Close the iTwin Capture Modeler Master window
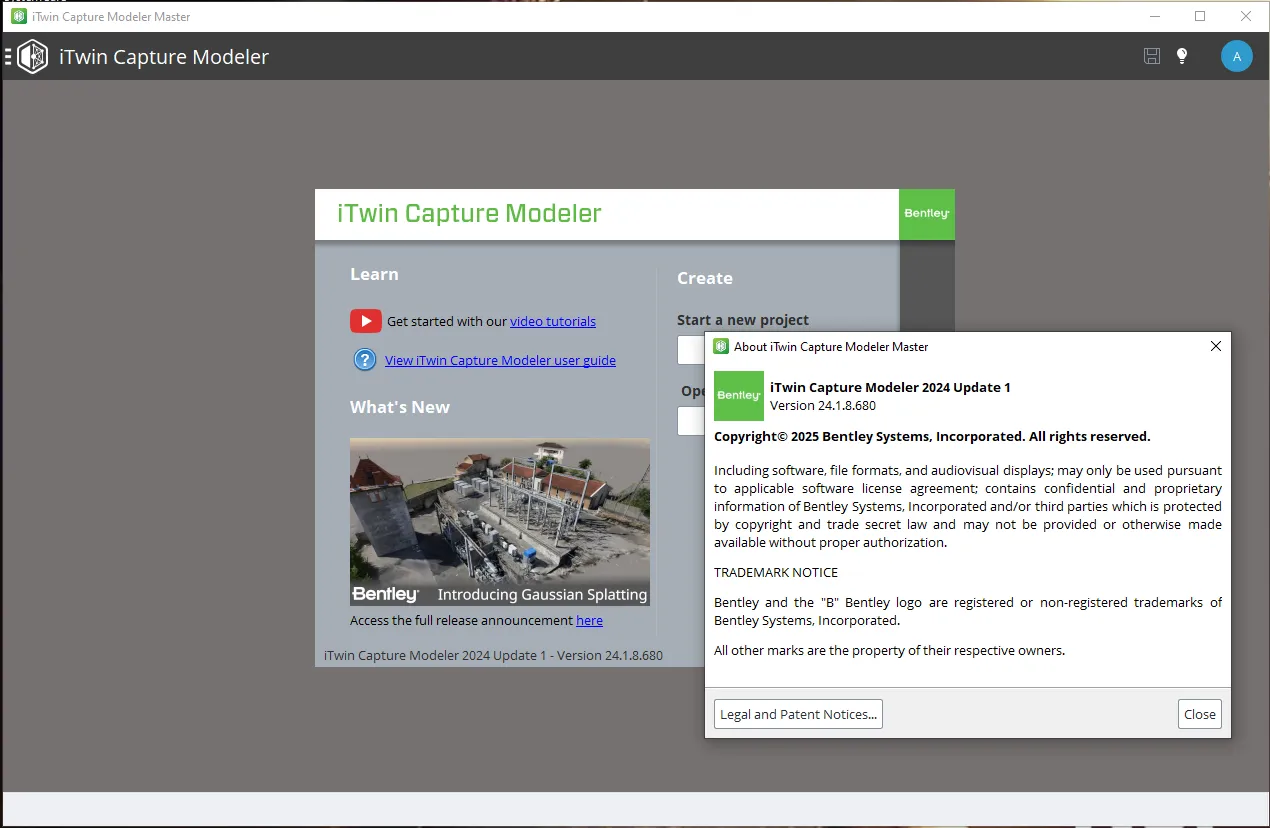 tap(1246, 16)
